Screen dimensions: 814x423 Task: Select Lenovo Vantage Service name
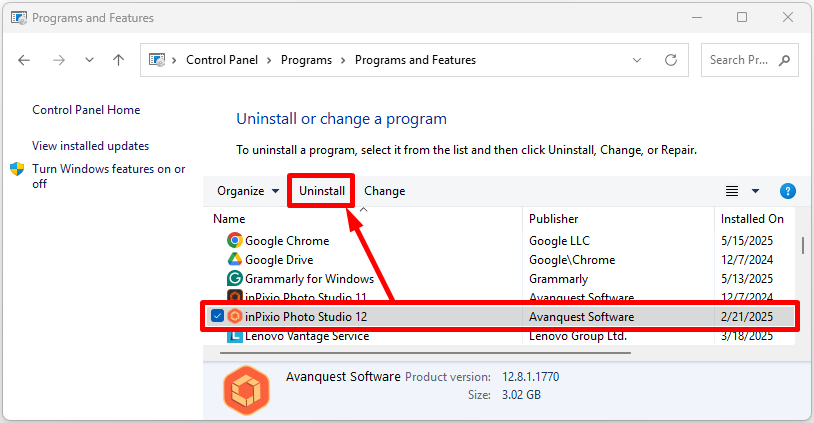[307, 336]
